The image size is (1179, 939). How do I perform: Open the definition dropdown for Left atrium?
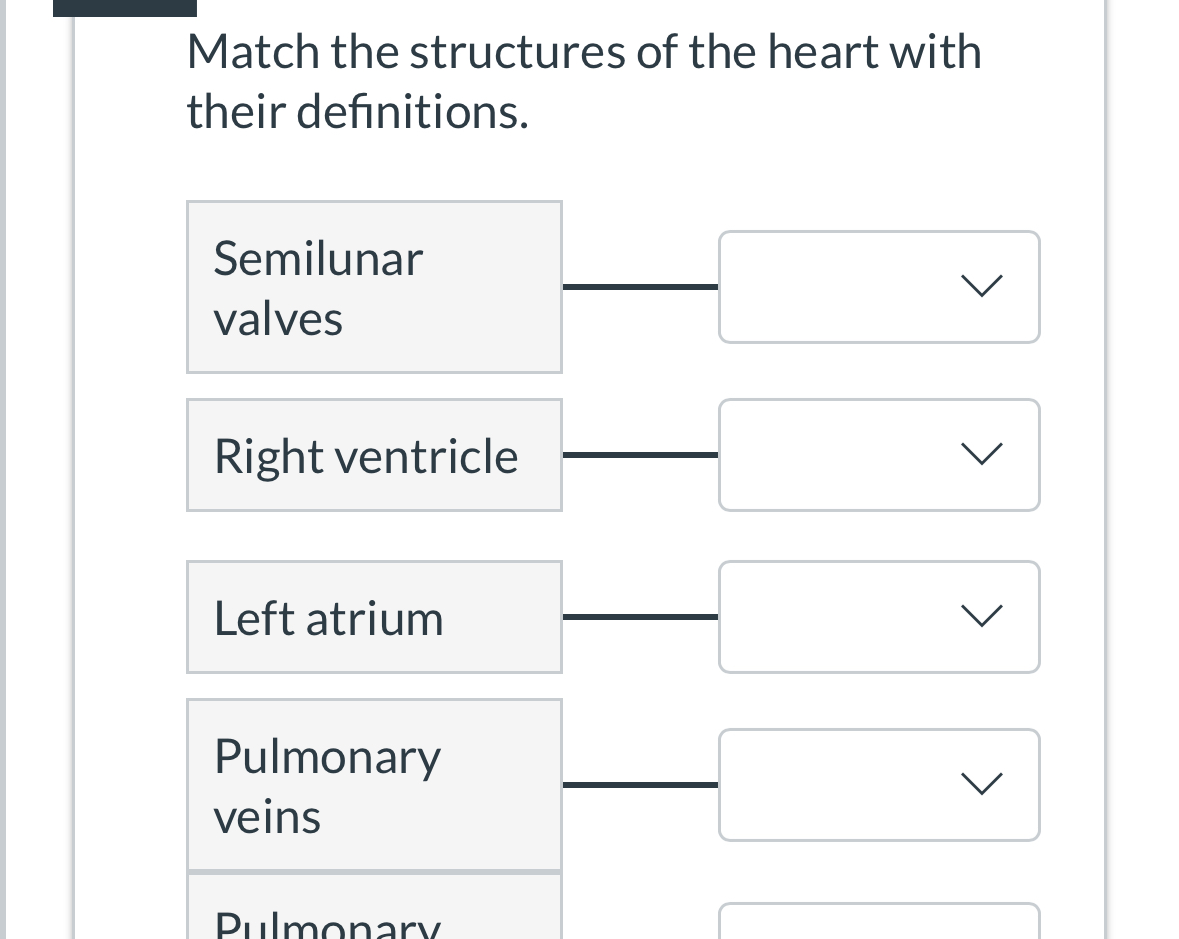tap(879, 617)
